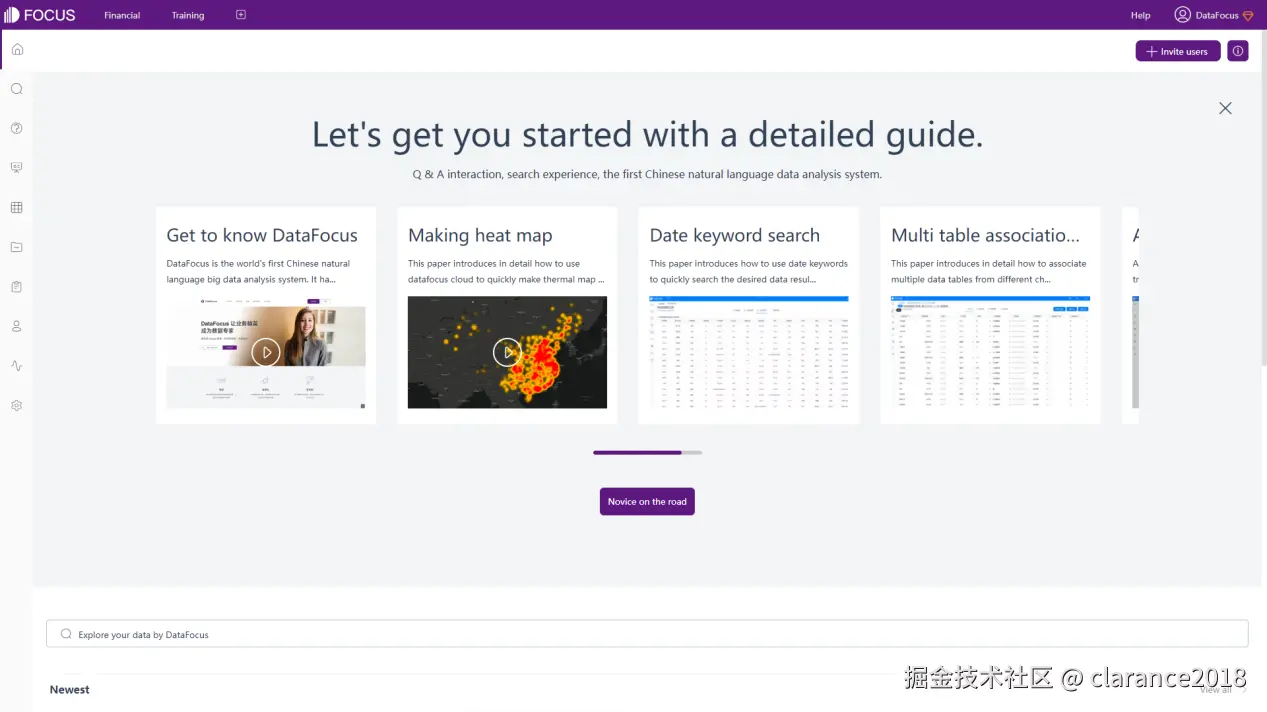The image size is (1267, 712).
Task: Click the page vertical scrollbar
Action: tap(1263, 200)
